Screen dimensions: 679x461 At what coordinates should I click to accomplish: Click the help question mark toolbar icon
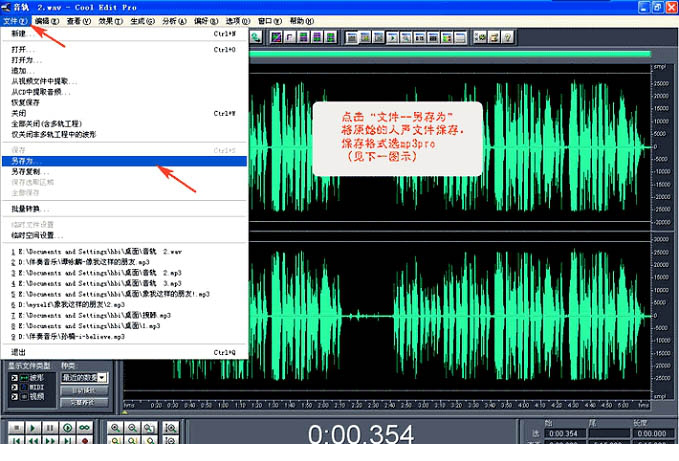coord(508,38)
